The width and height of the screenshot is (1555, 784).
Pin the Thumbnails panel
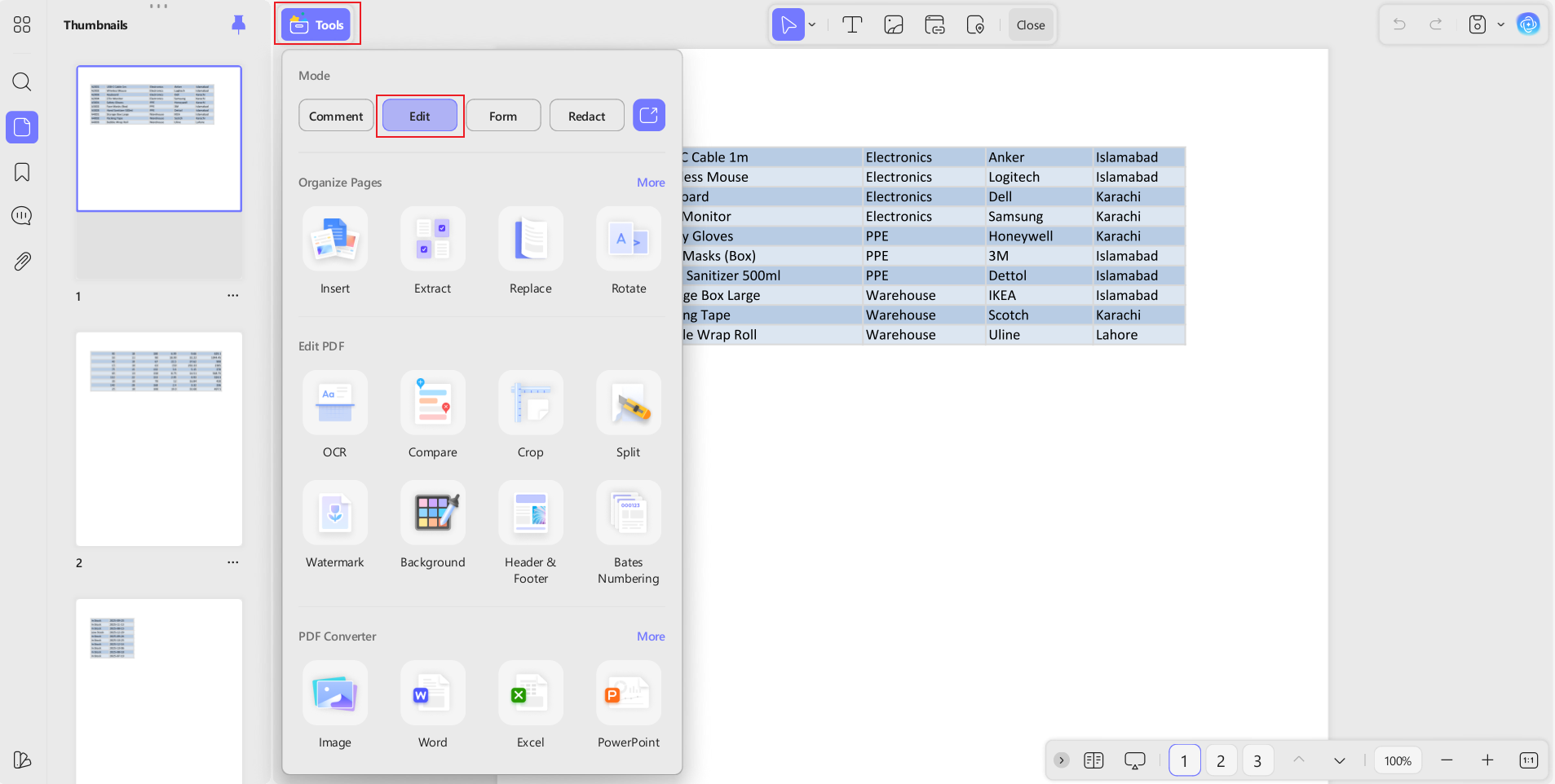[x=238, y=24]
